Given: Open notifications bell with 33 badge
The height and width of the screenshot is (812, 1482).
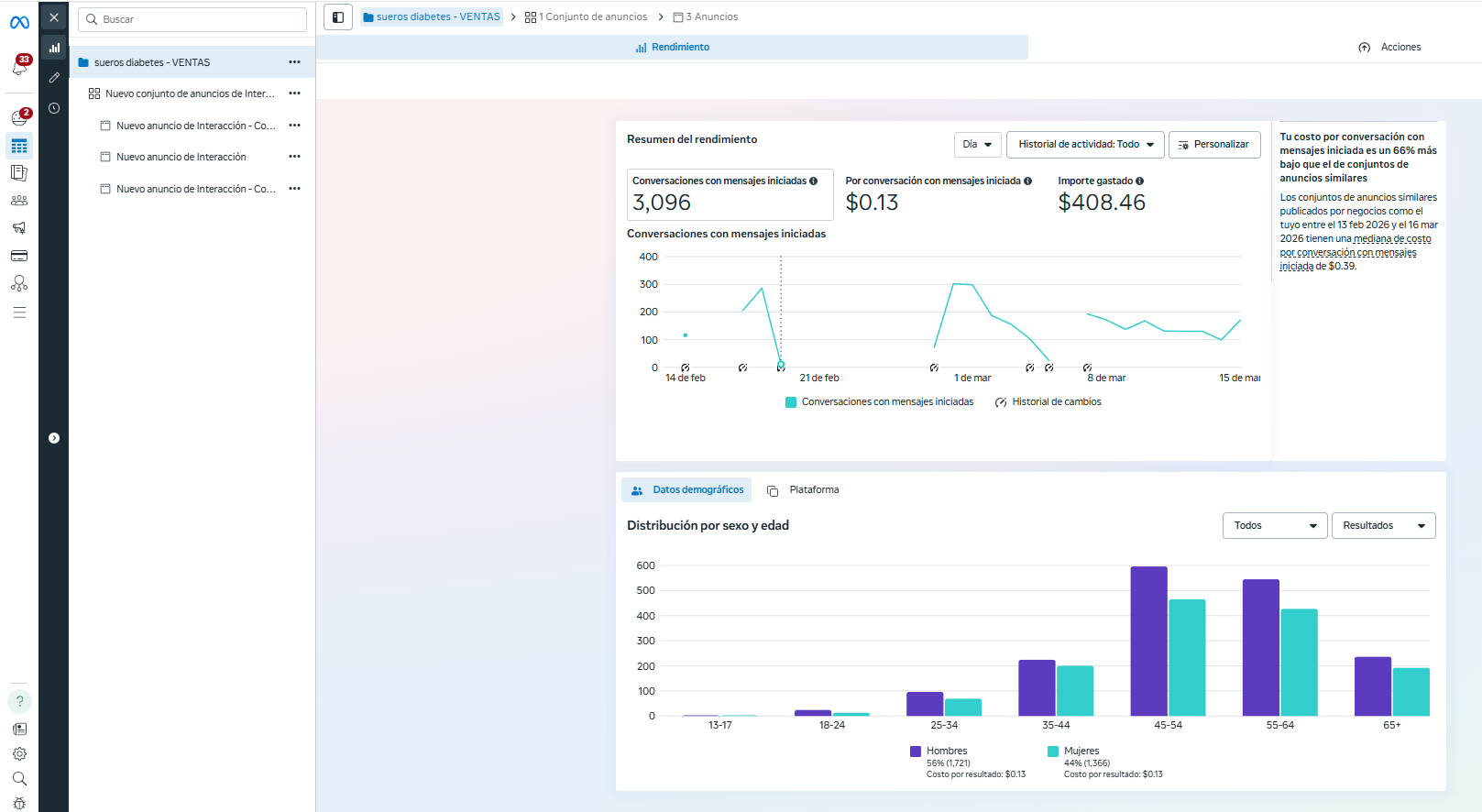Looking at the screenshot, I should coord(19,66).
